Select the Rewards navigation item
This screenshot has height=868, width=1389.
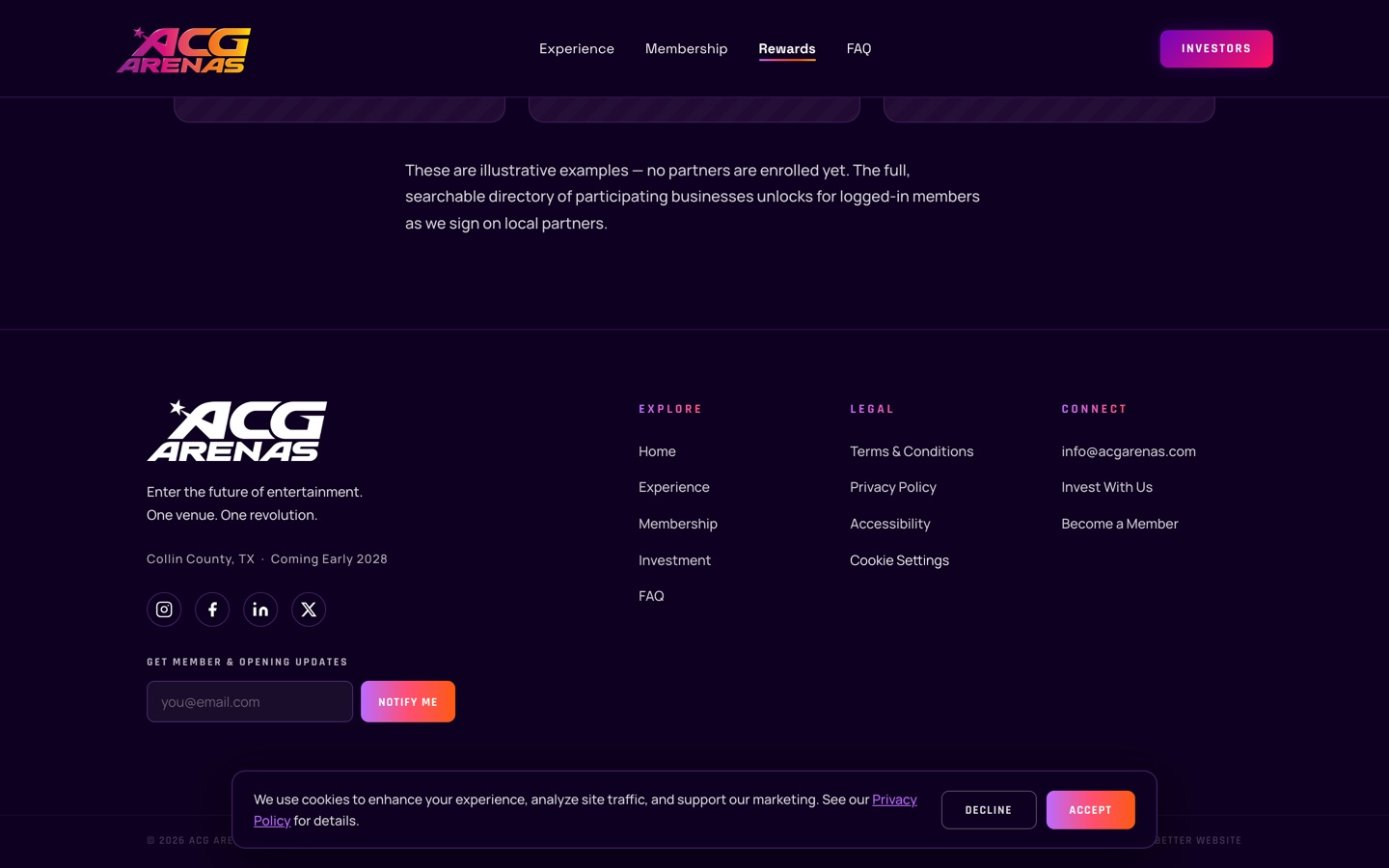point(787,48)
